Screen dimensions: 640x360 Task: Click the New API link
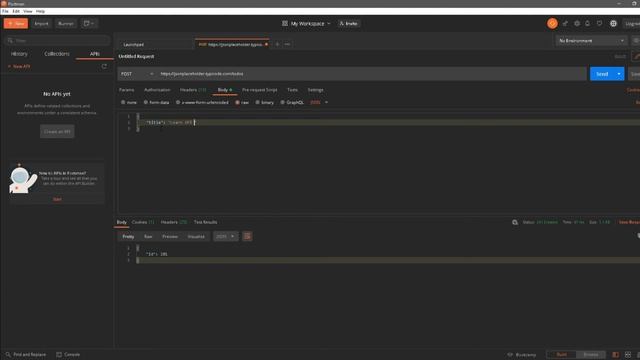tap(19, 66)
